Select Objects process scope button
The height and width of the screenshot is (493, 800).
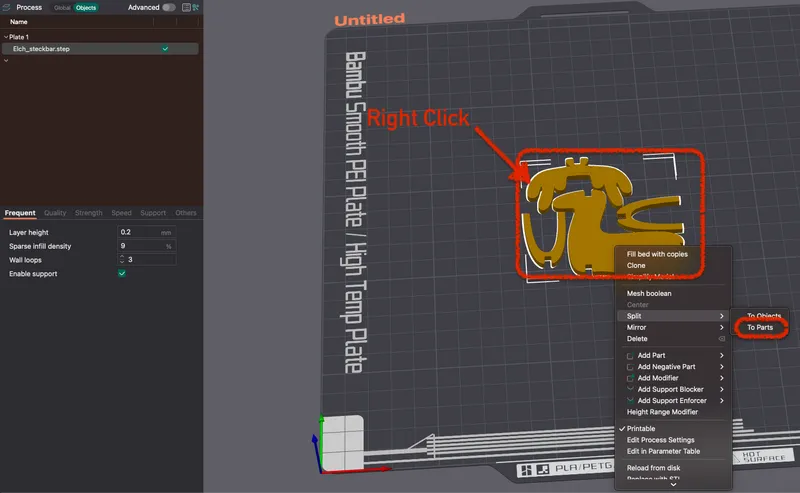87,7
